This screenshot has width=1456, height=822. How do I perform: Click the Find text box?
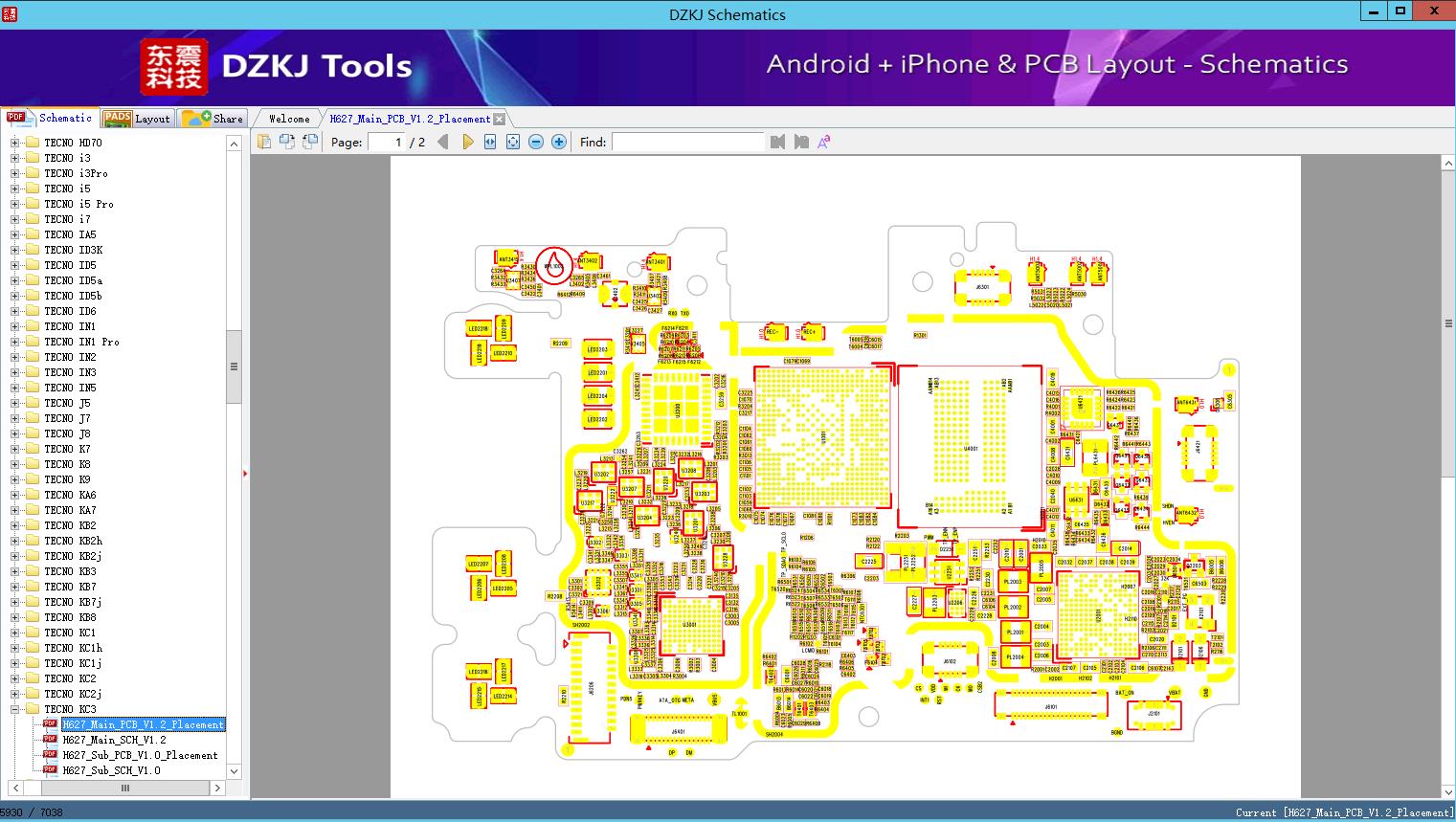[x=688, y=142]
